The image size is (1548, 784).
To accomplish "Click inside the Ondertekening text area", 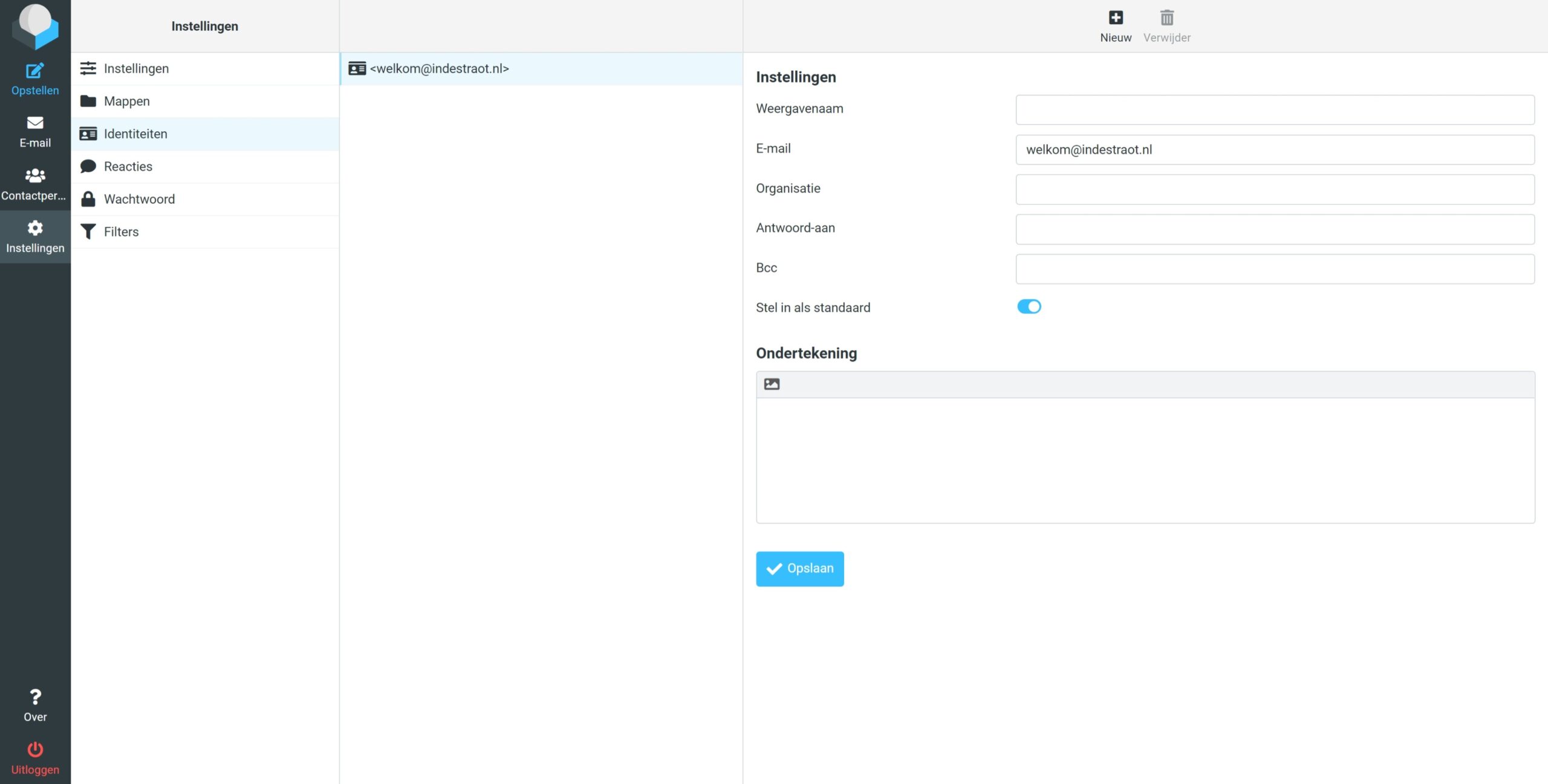I will tap(1145, 461).
